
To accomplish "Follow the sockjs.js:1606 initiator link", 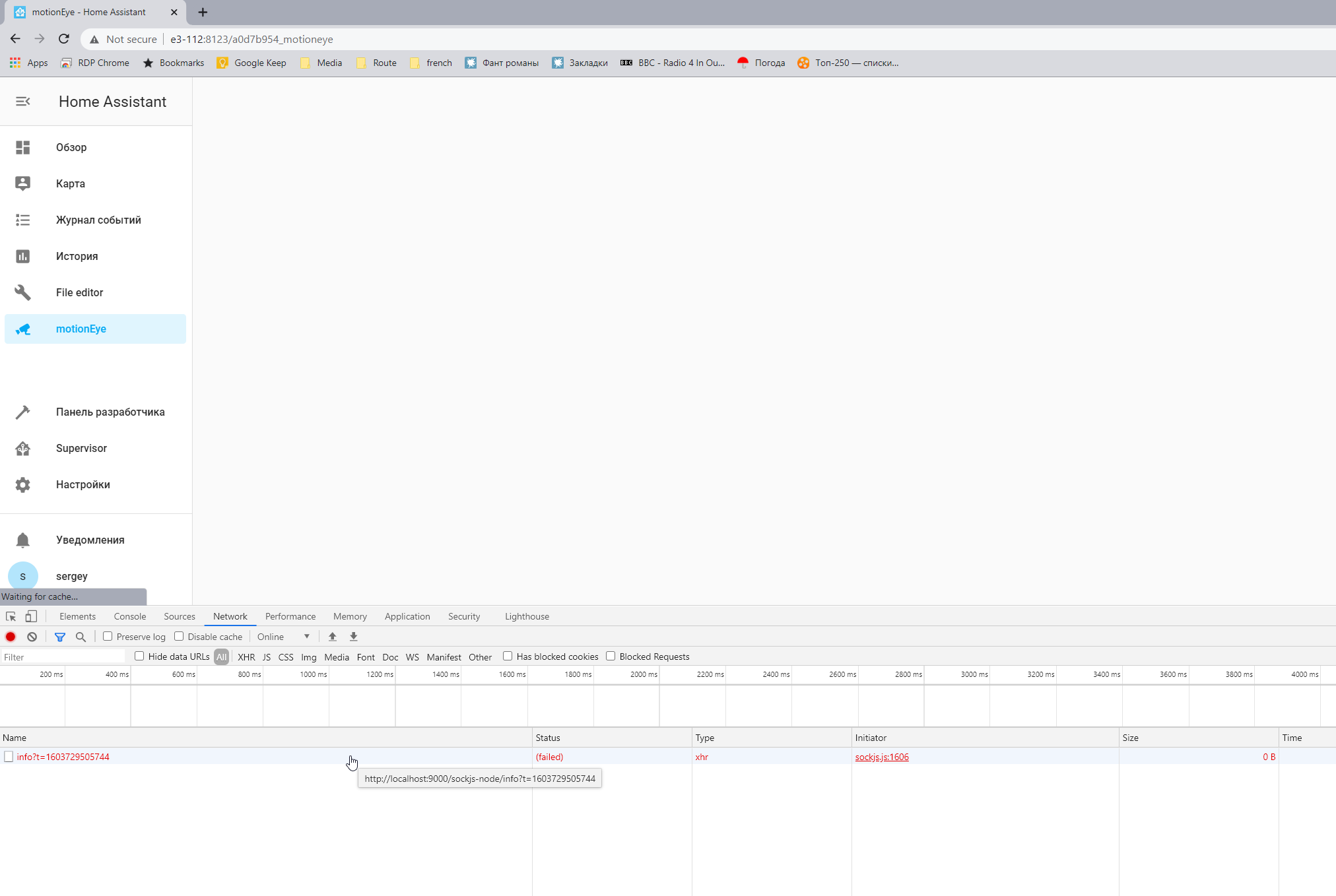I will pos(882,757).
